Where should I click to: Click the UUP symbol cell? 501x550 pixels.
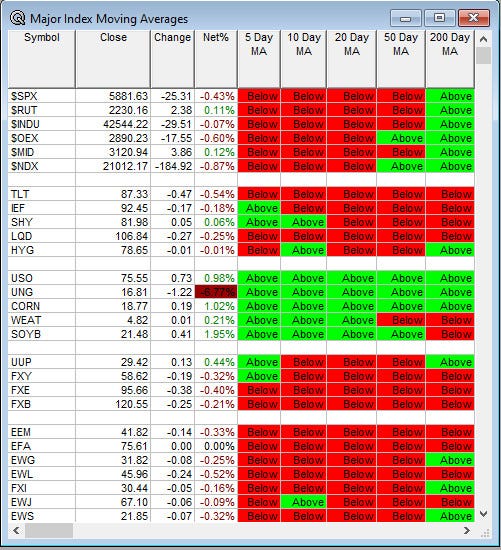click(x=42, y=362)
